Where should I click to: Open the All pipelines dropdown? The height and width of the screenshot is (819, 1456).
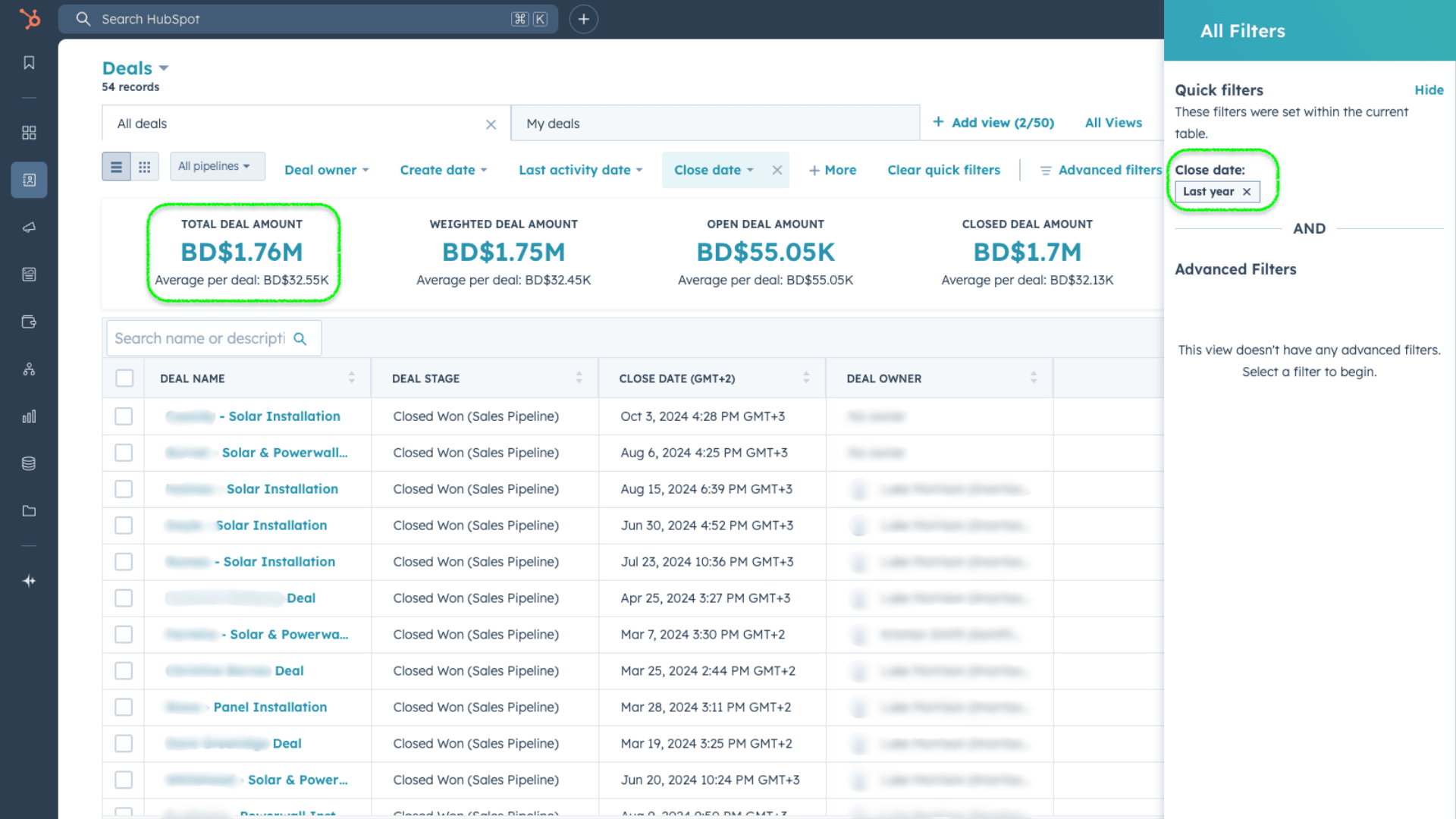217,166
